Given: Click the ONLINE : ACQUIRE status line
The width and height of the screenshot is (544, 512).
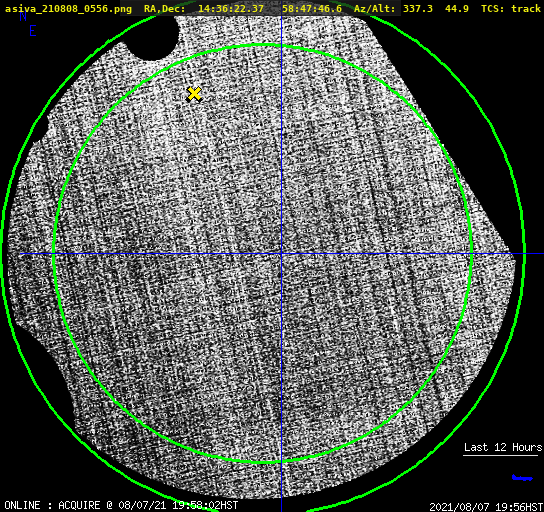Looking at the screenshot, I should [x=121, y=505].
